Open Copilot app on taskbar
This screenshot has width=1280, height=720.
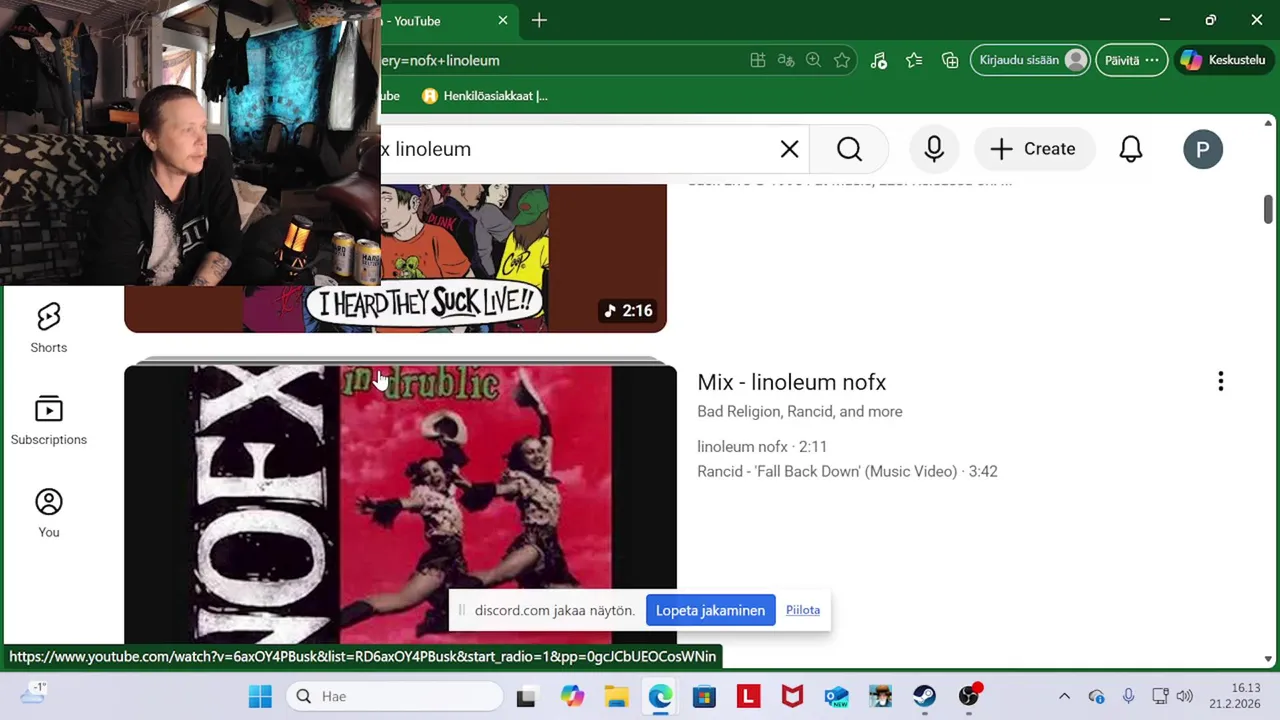pos(572,696)
